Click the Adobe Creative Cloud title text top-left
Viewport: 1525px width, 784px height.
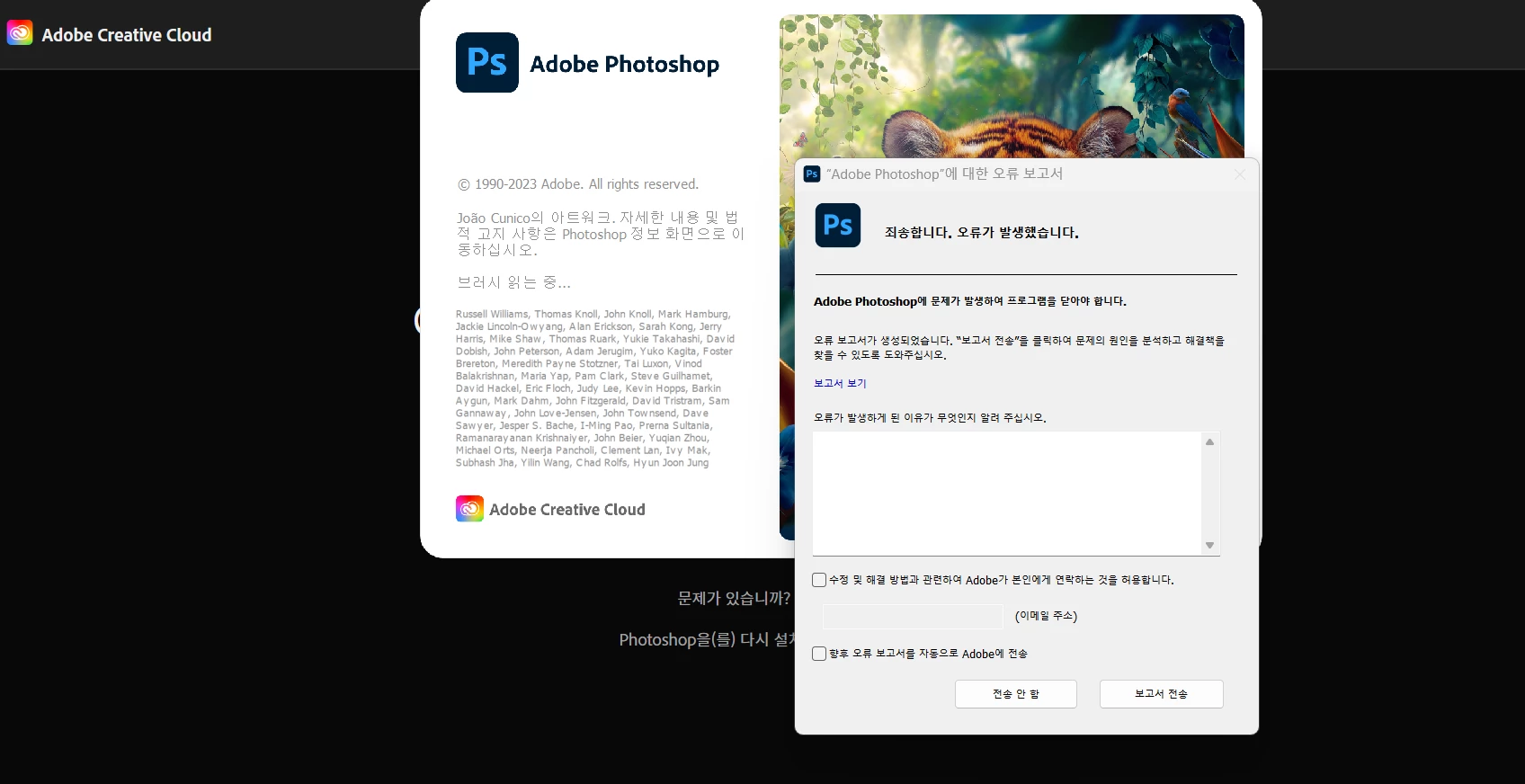point(127,35)
